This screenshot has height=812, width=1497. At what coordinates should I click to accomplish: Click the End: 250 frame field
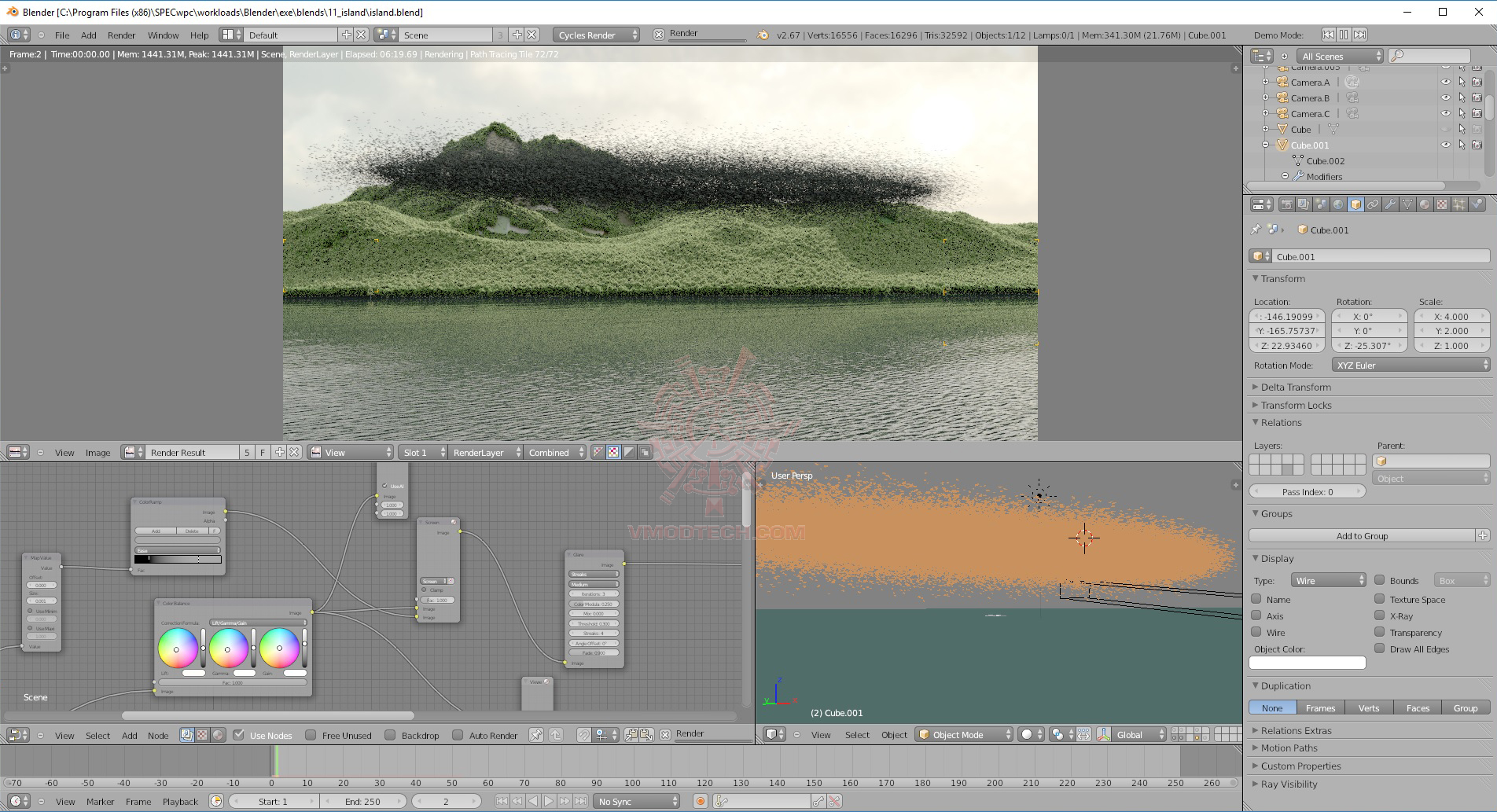tap(362, 801)
